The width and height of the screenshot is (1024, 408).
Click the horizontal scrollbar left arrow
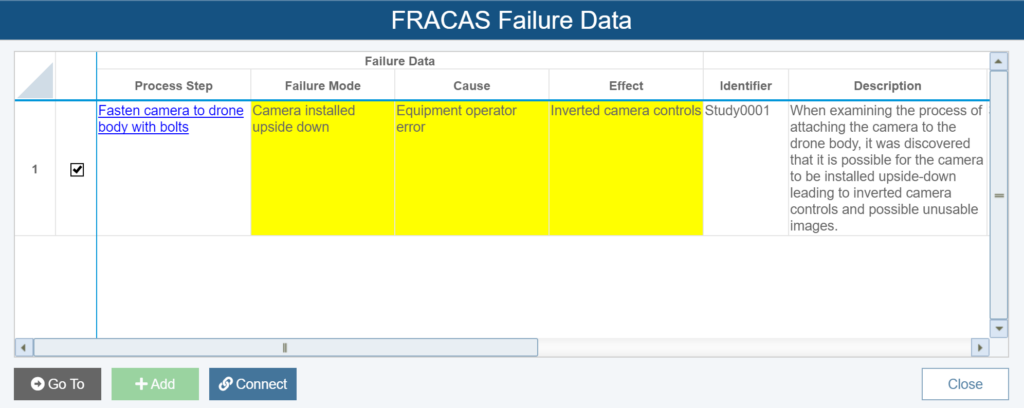24,347
